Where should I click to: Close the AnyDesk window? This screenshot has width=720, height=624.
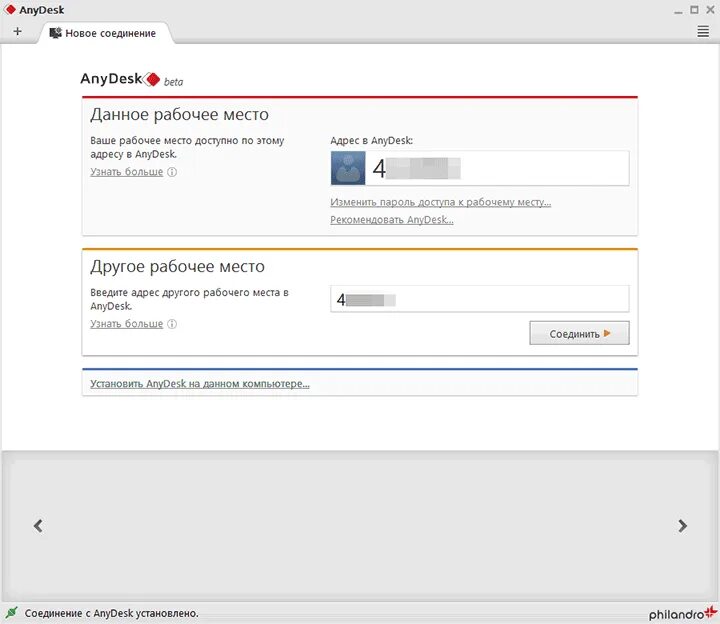tap(710, 10)
